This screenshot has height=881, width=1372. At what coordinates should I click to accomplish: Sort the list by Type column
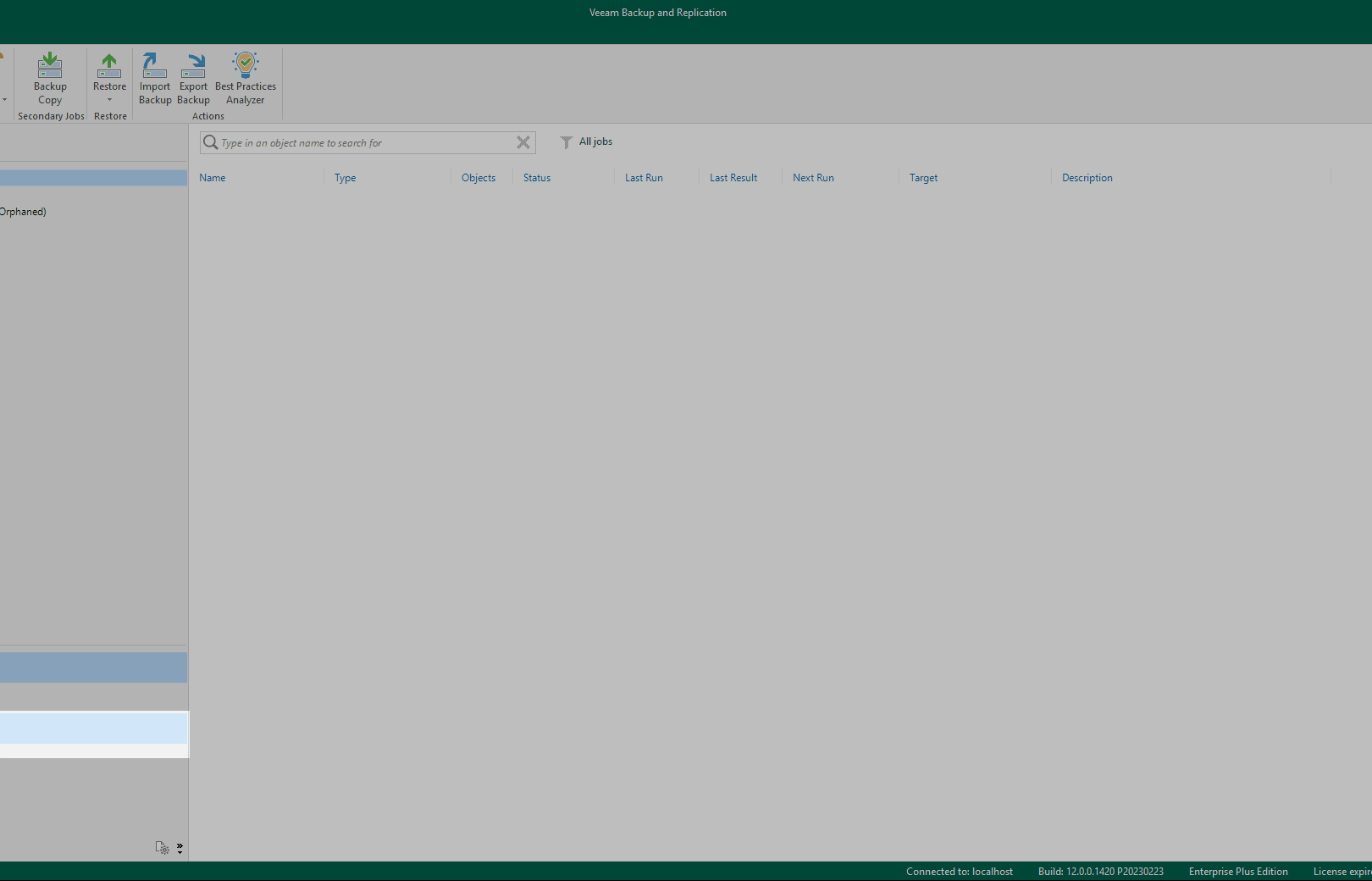[345, 178]
